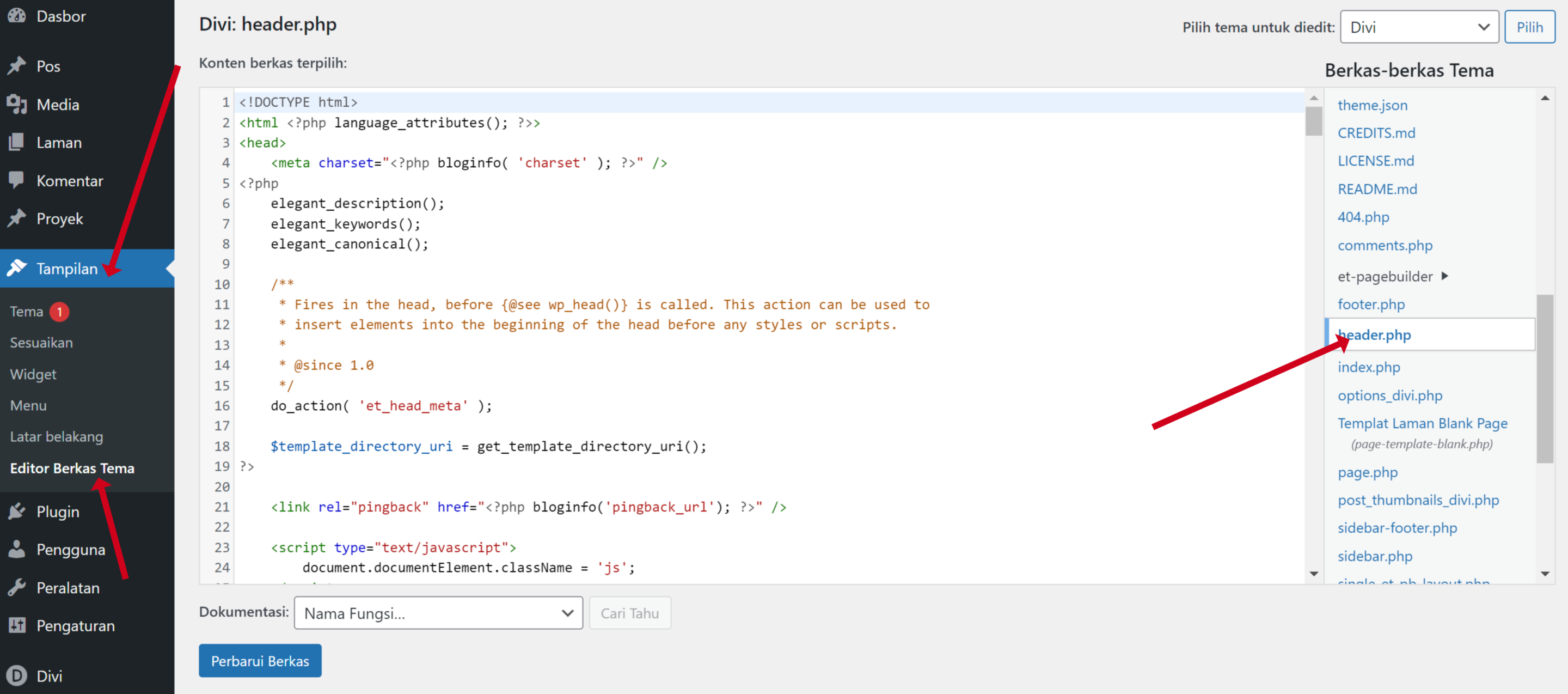Open the Dasbor menu

click(x=87, y=16)
